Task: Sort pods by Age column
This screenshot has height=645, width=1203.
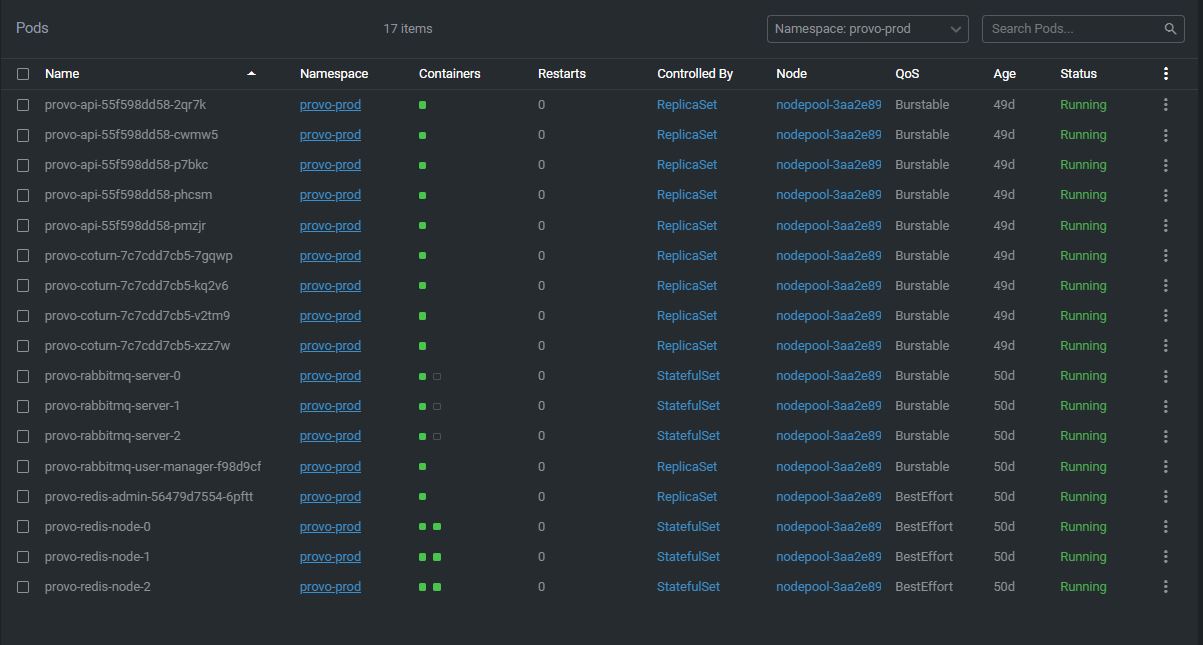Action: pos(1004,74)
